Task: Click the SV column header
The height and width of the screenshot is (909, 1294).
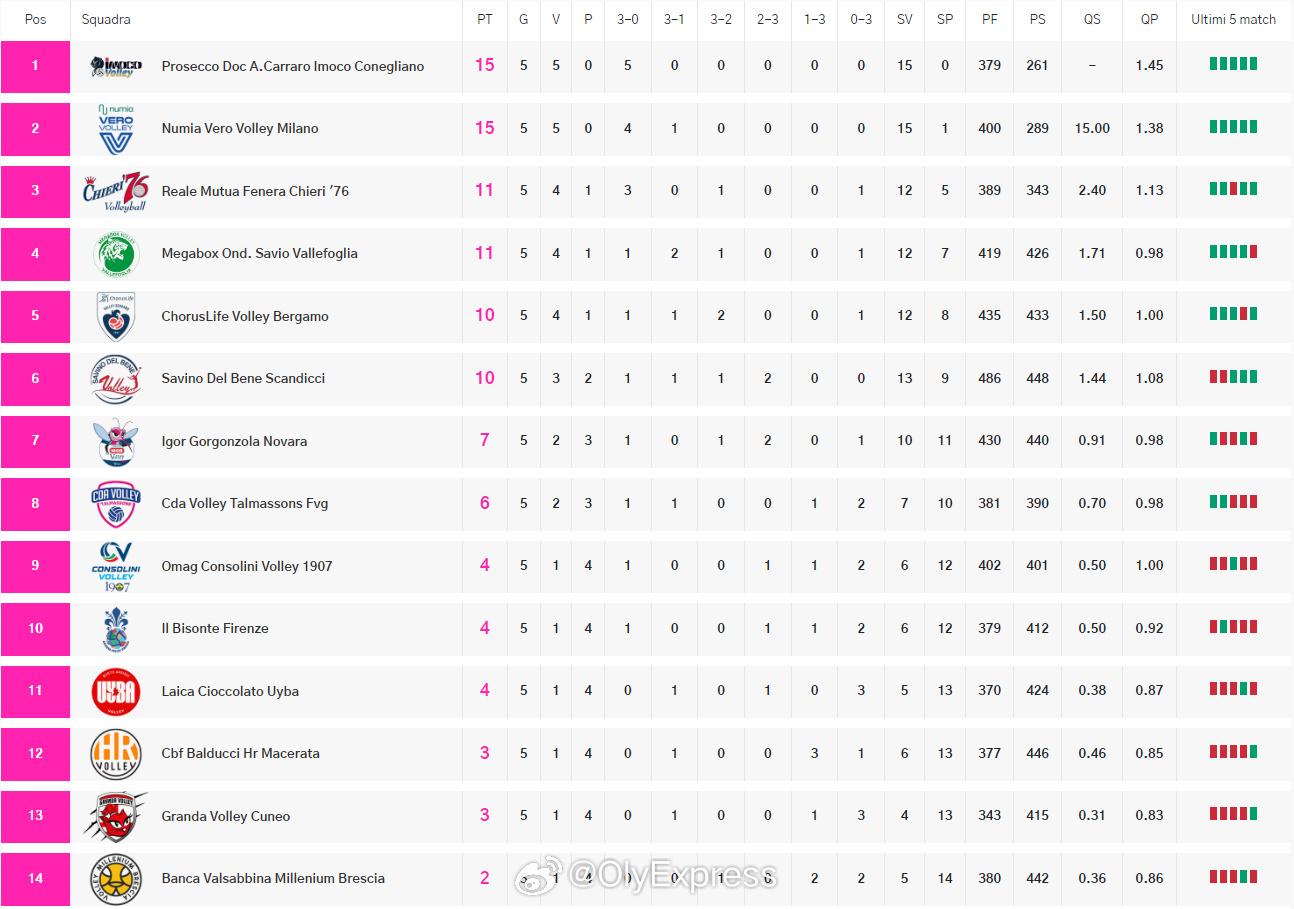Action: [905, 20]
